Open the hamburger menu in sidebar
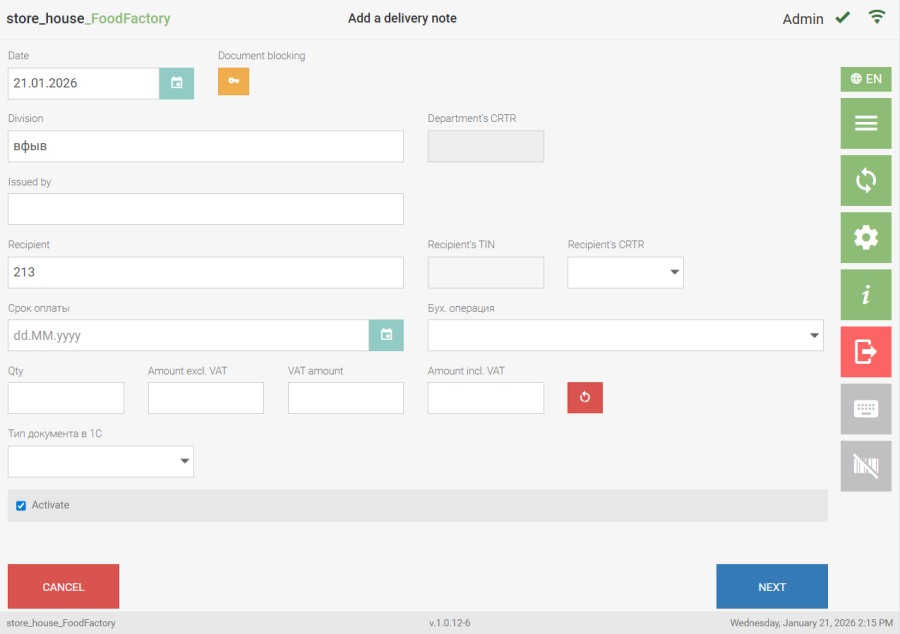The width and height of the screenshot is (900, 634). pyautogui.click(x=865, y=123)
